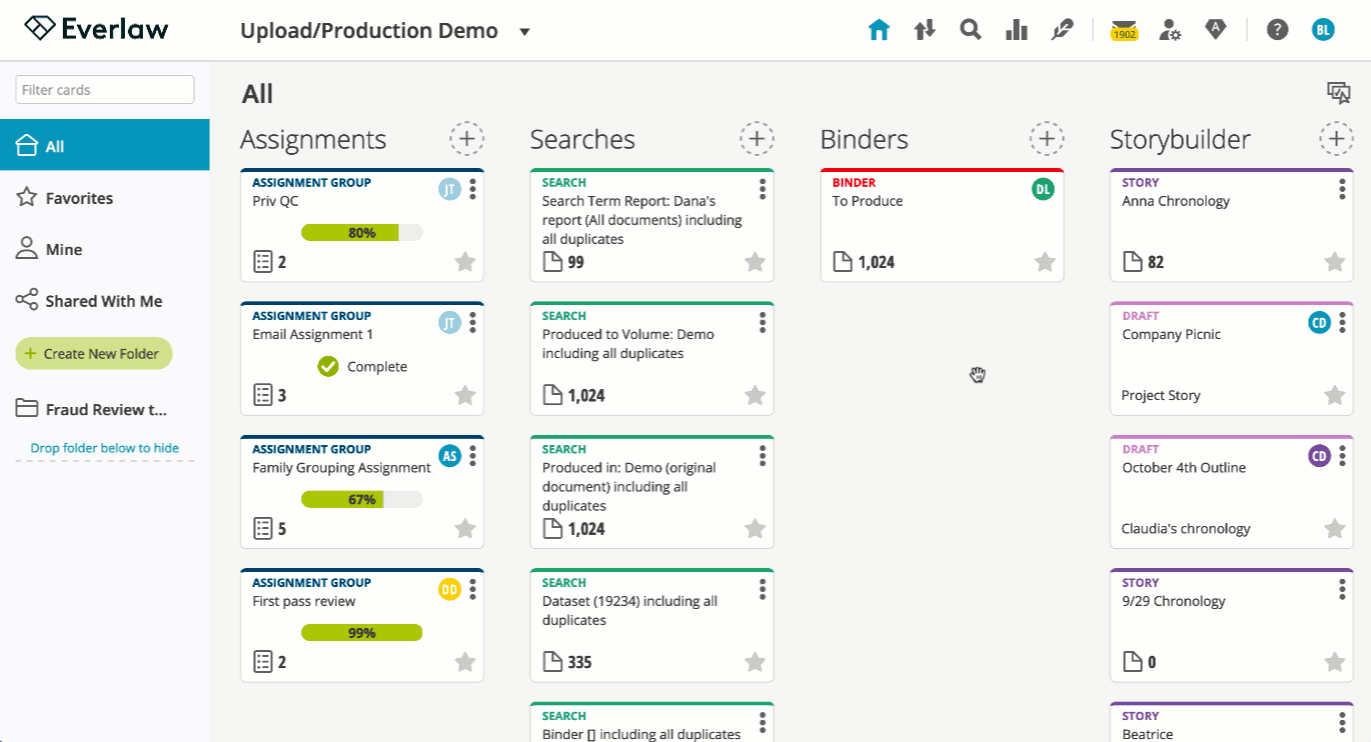Click the Priv QC 80% progress bar
The width and height of the screenshot is (1371, 742).
362,233
